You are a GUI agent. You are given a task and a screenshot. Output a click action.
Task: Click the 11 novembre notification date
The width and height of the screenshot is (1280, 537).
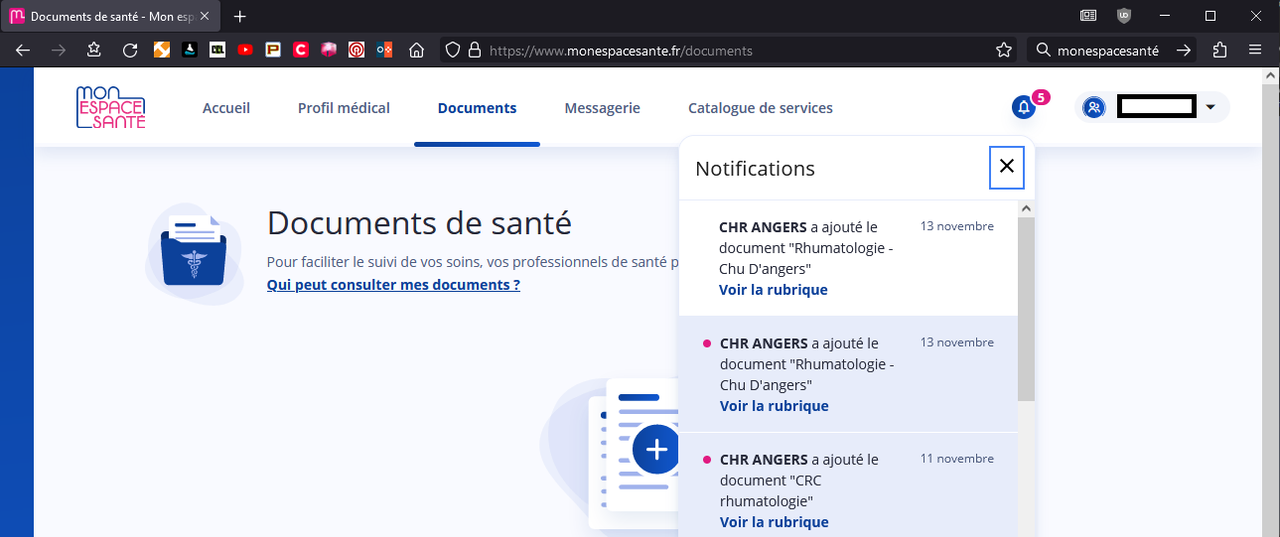point(957,459)
